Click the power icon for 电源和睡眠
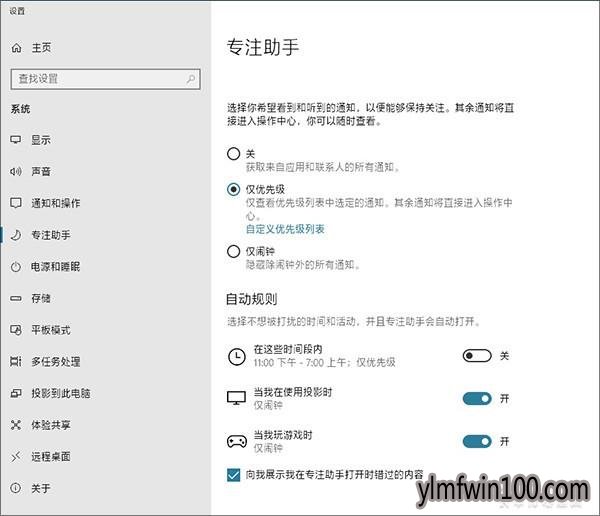Image resolution: width=600 pixels, height=516 pixels. [16, 266]
